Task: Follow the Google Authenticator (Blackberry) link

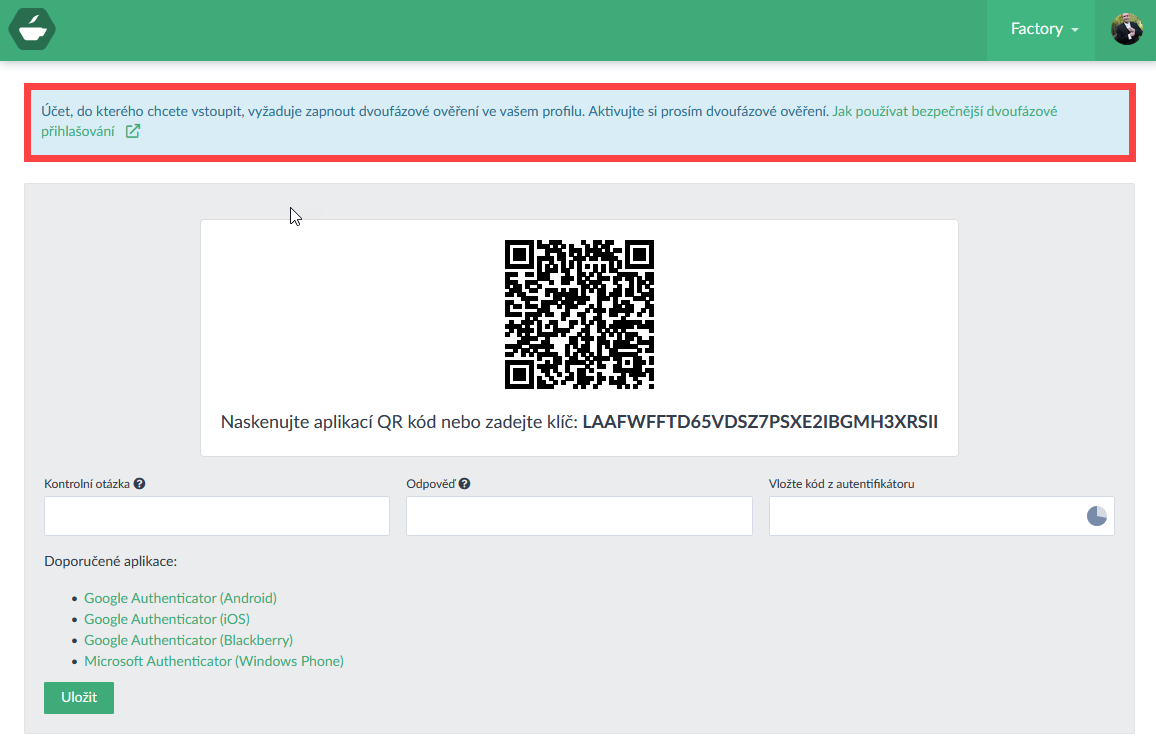Action: click(x=188, y=640)
